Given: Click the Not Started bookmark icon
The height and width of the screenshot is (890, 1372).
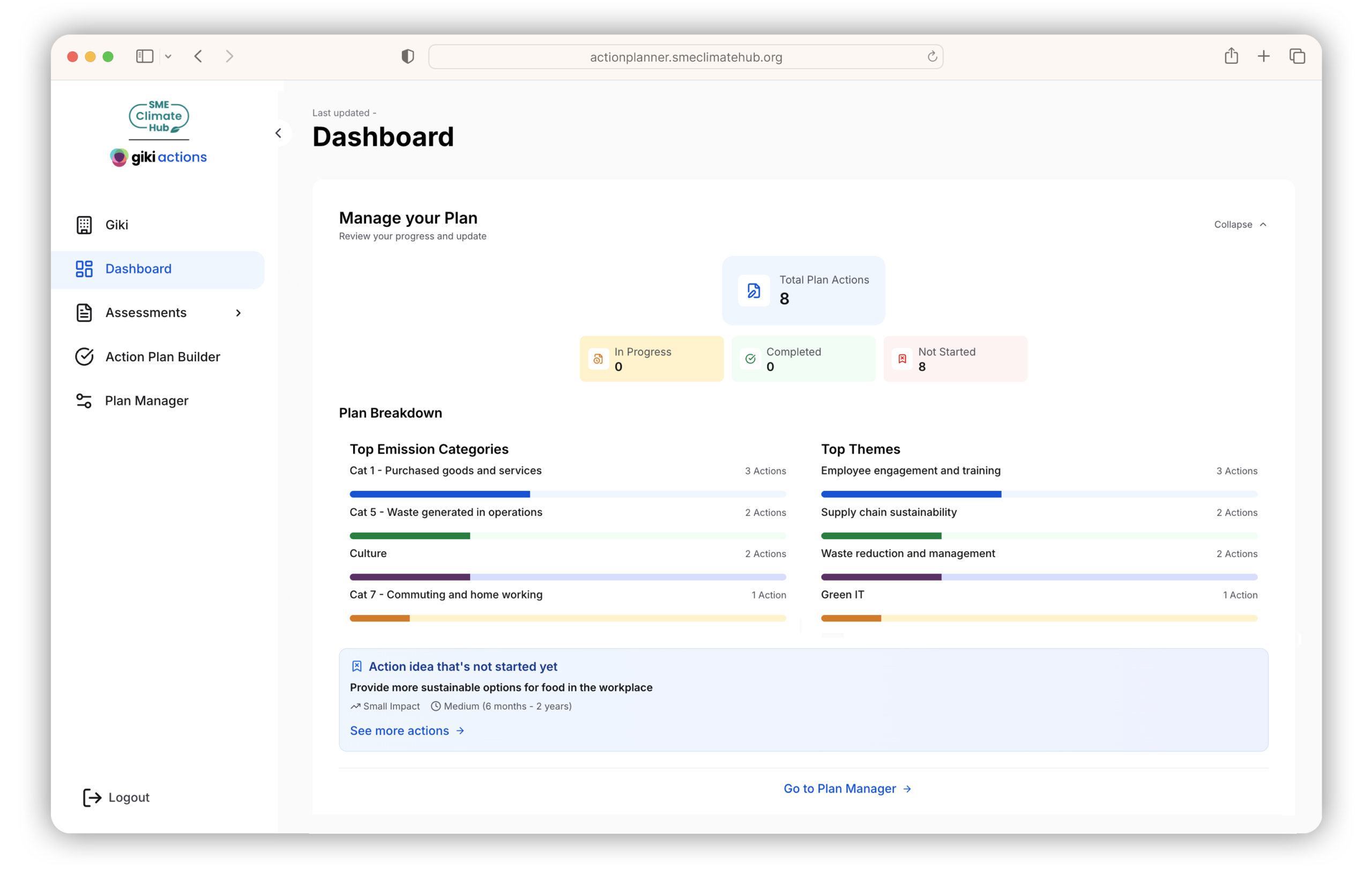Looking at the screenshot, I should [902, 359].
